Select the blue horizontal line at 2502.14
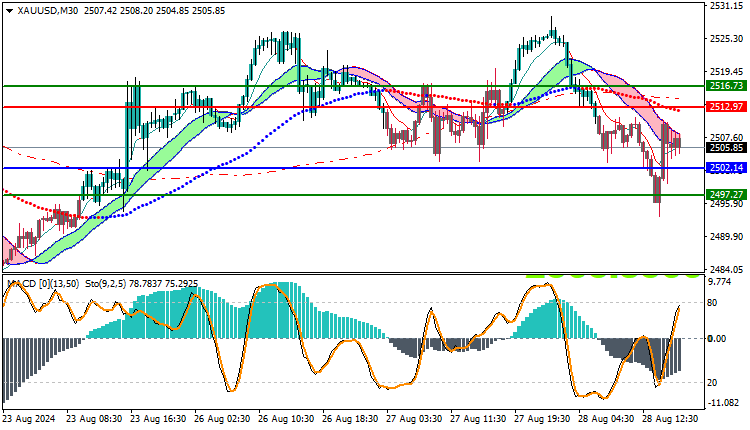 pos(353,168)
